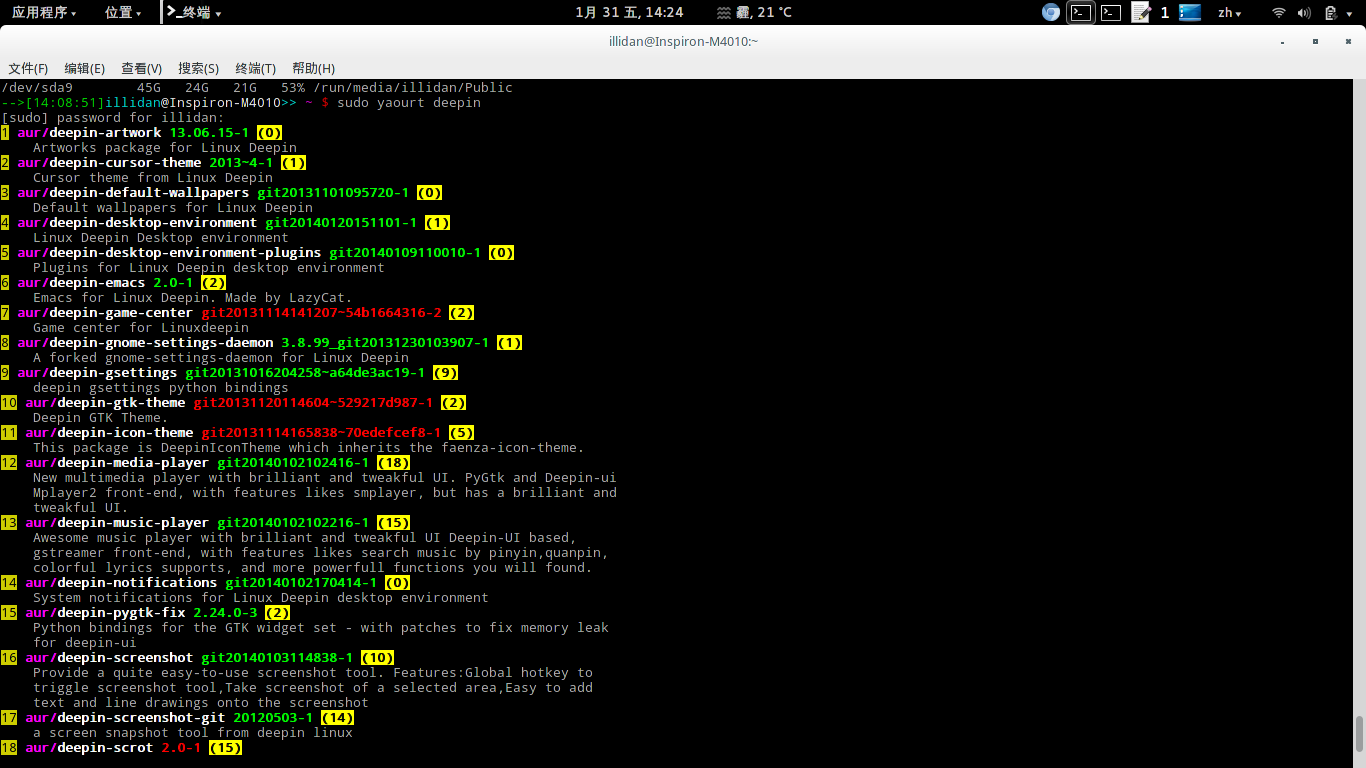
Task: Open the zh input language dropdown
Action: 1229,13
